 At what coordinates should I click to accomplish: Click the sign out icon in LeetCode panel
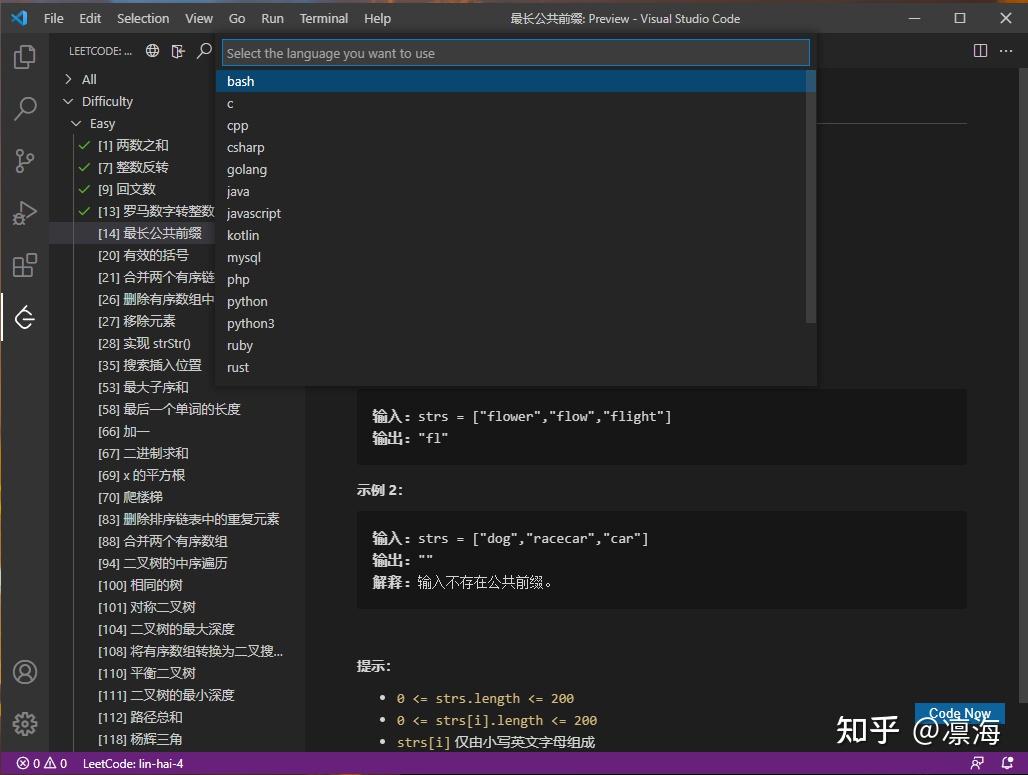click(176, 51)
